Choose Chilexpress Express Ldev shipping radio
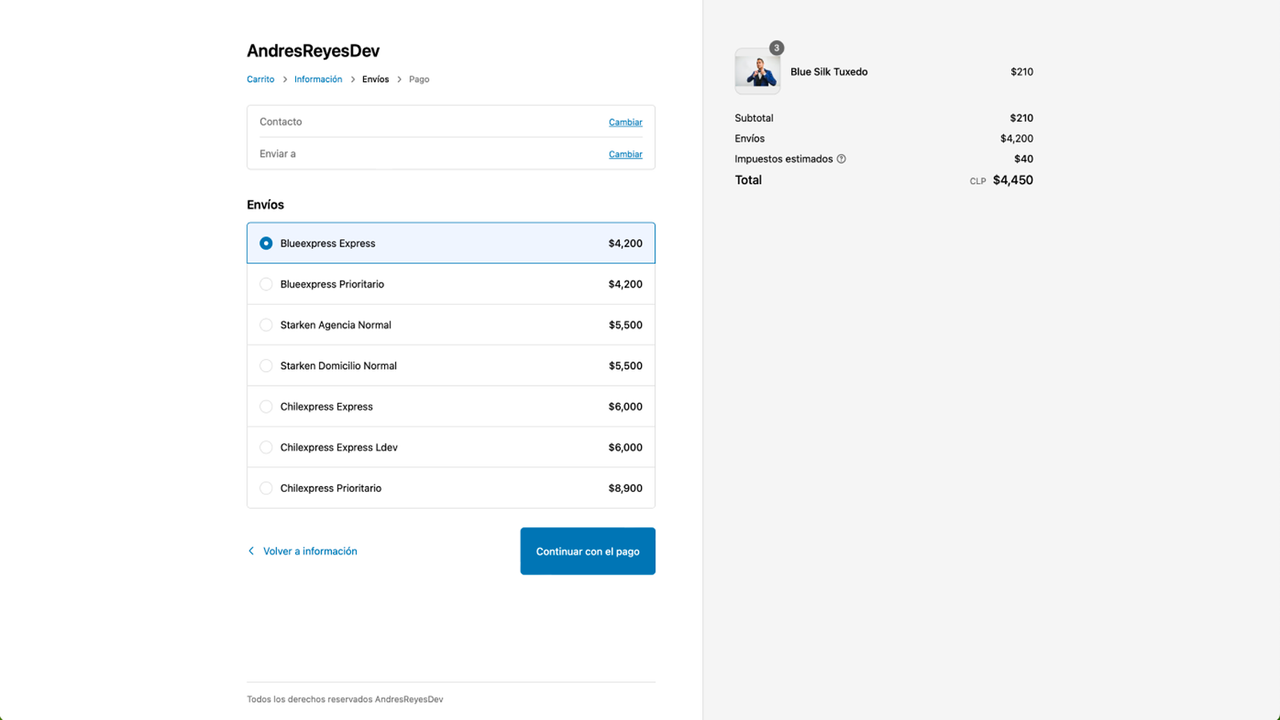Screen dimensions: 1280x720 click(266, 447)
